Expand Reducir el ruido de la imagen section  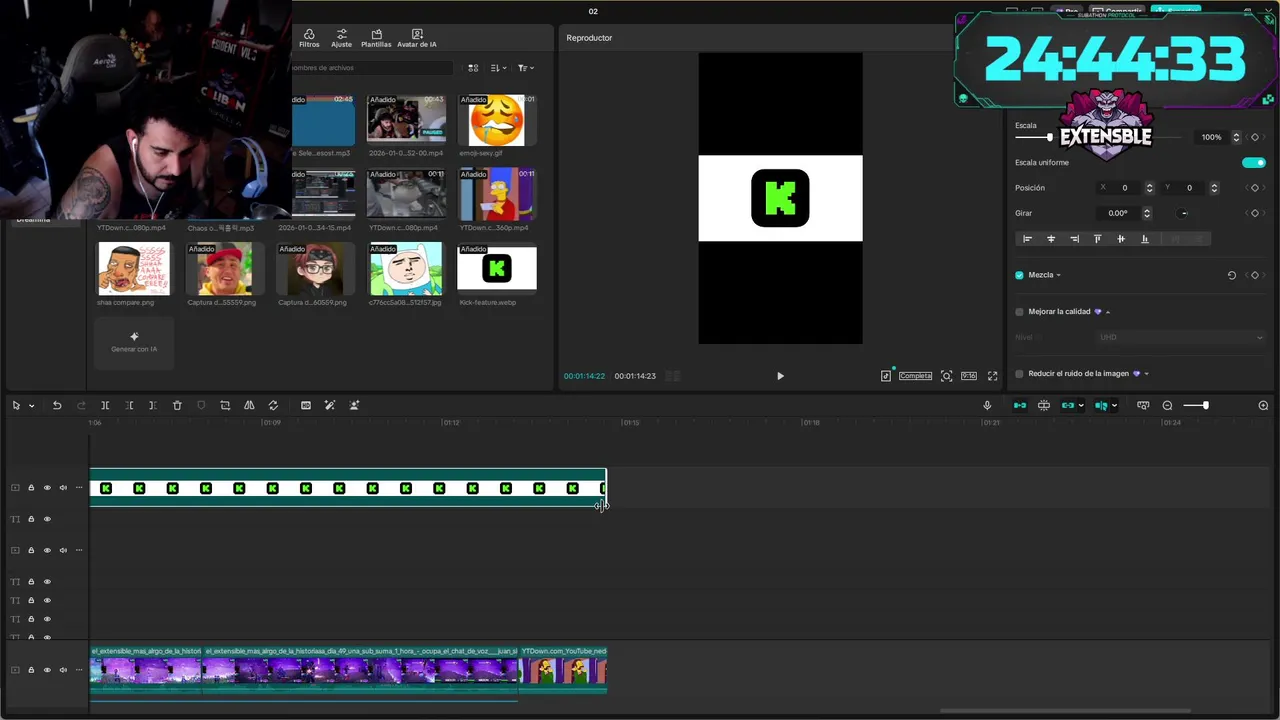pos(1146,374)
